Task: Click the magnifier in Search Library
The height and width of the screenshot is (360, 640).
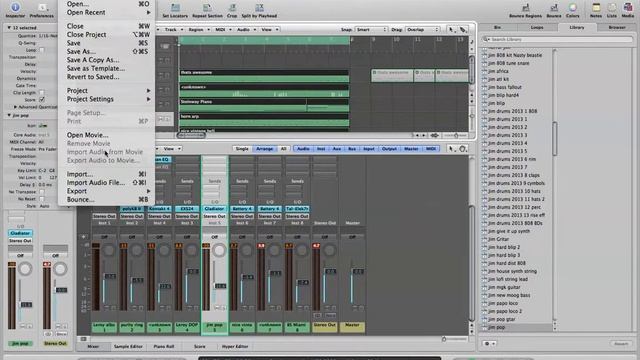Action: pos(486,39)
